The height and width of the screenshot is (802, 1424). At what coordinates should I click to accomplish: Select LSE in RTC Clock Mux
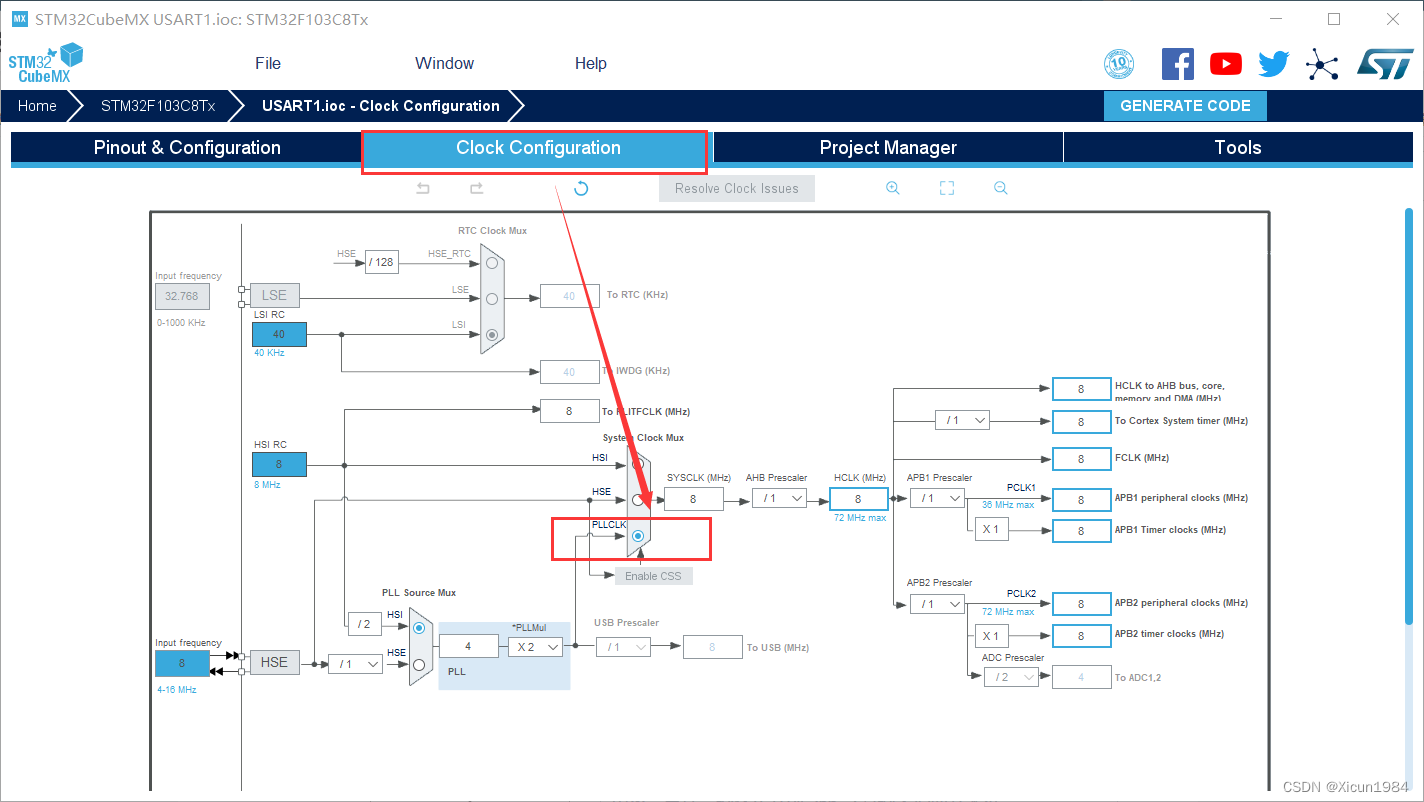point(491,298)
